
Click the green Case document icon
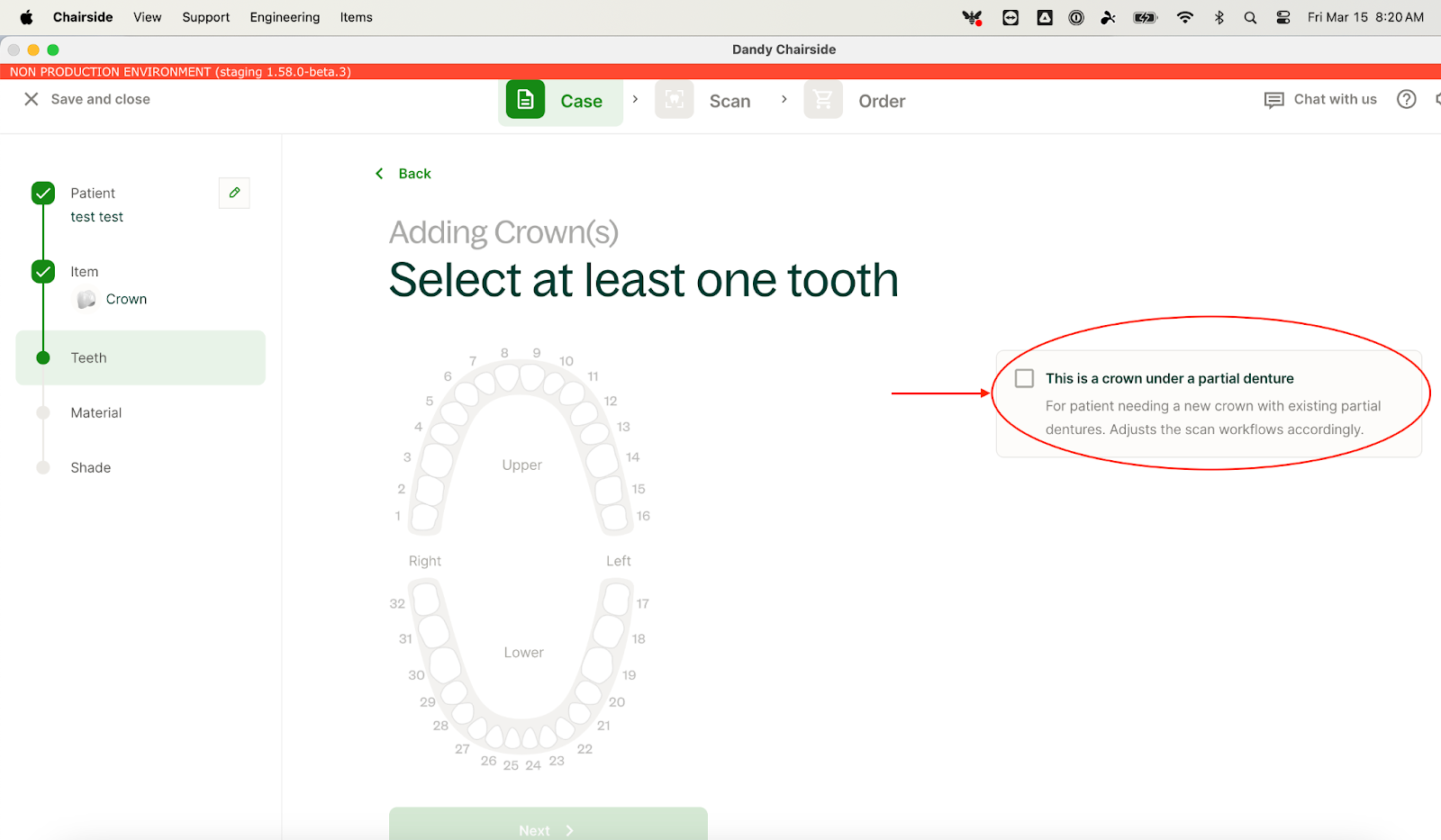click(x=525, y=100)
